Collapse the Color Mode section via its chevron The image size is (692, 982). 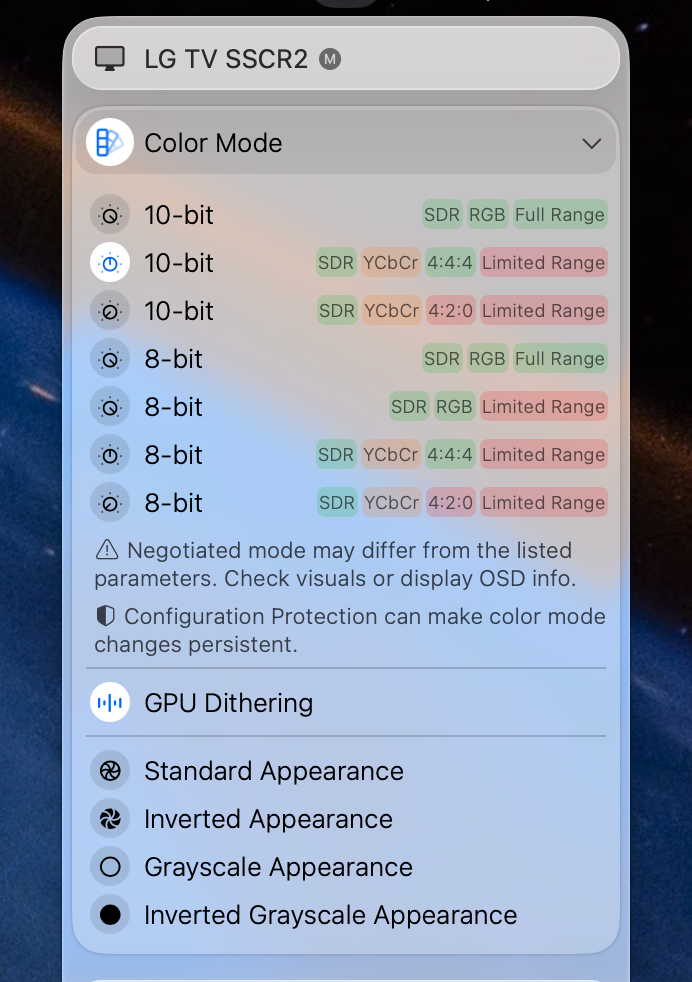(x=591, y=142)
